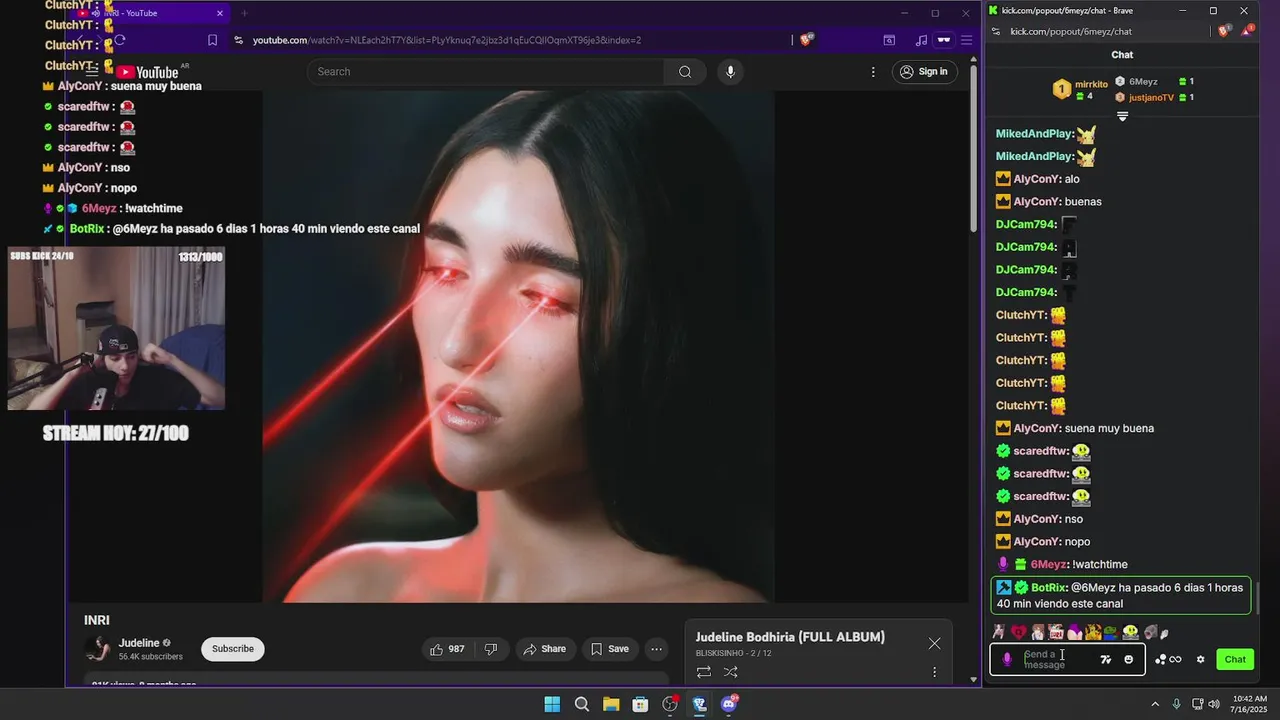Reload the YouTube page

pyautogui.click(x=120, y=40)
